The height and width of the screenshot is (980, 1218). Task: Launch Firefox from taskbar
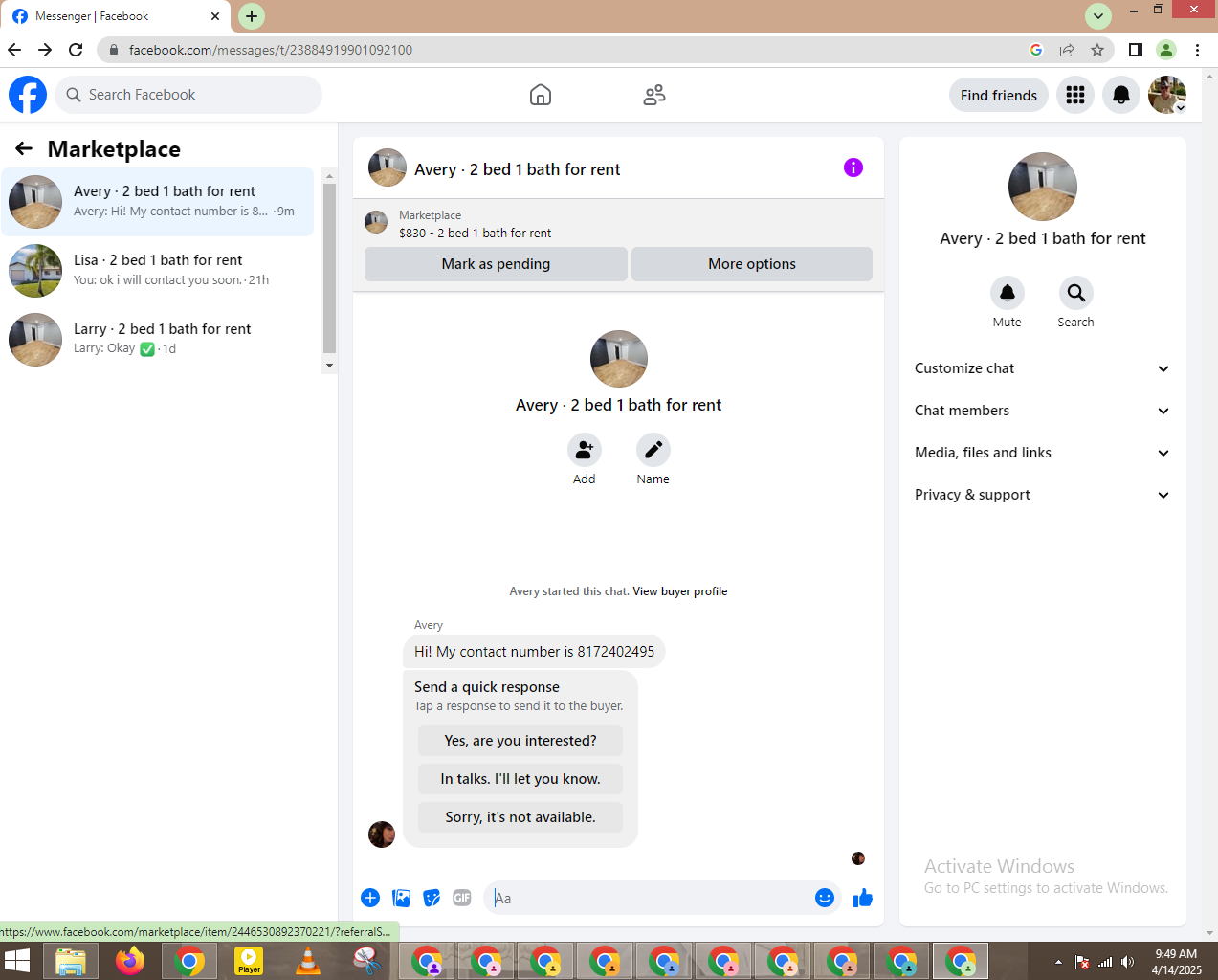click(130, 961)
